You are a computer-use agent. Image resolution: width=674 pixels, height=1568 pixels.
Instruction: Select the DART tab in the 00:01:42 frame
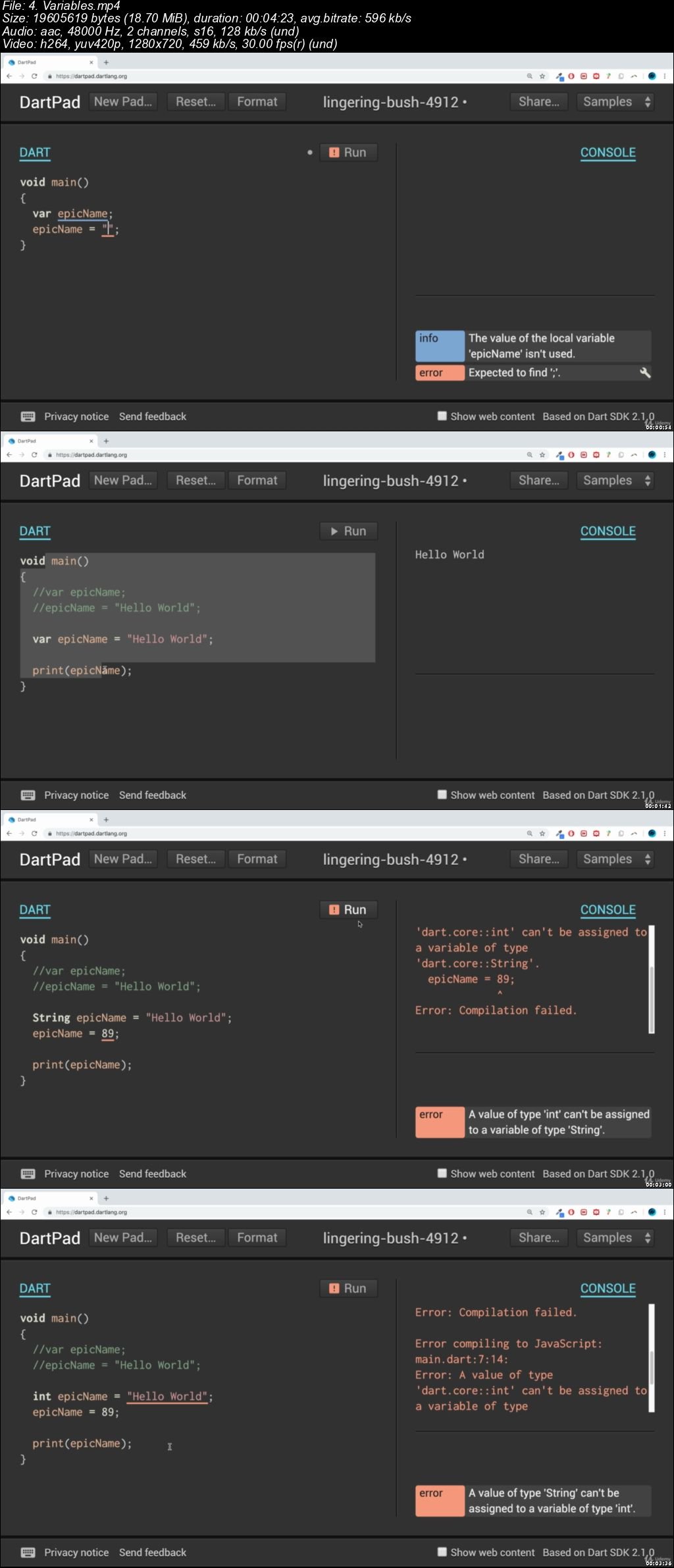(x=35, y=531)
